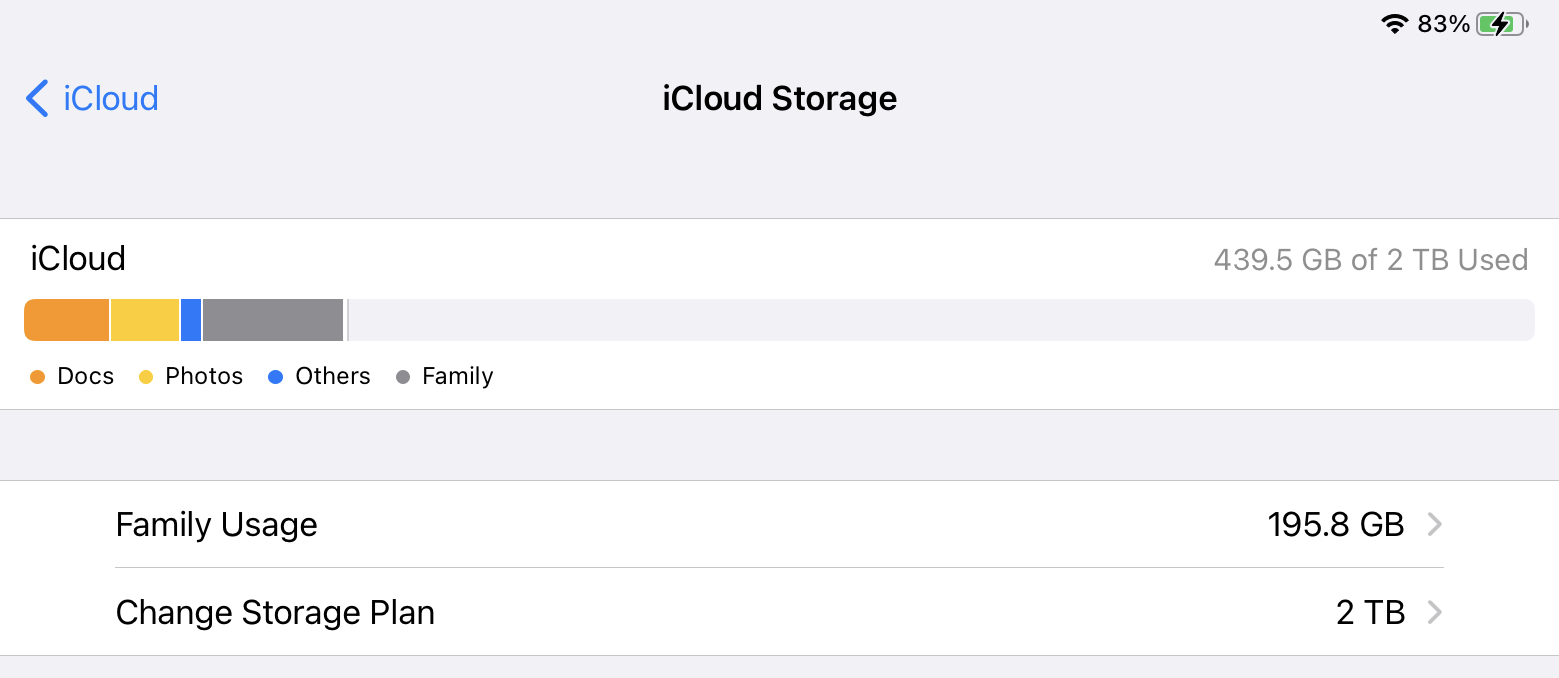1559x678 pixels.
Task: Select the orange Docs legend dot
Action: (38, 377)
